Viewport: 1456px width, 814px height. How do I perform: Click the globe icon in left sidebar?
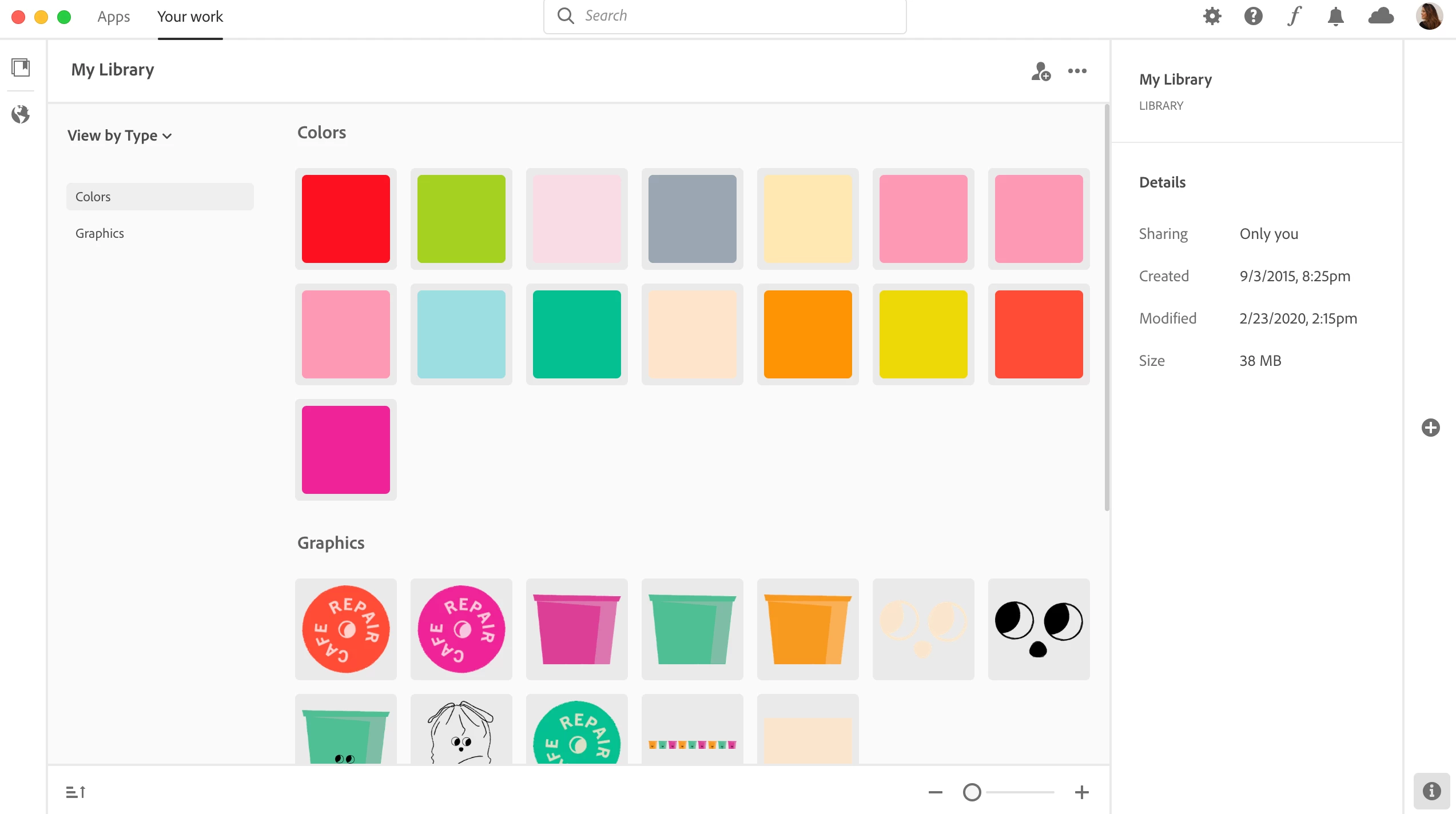[21, 114]
